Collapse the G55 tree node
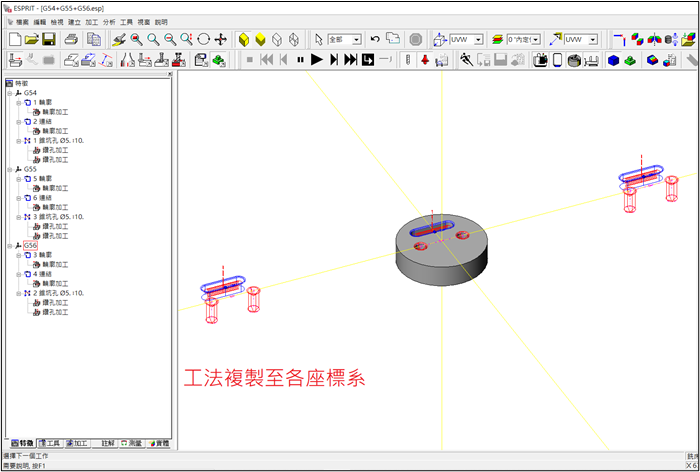 pyautogui.click(x=8, y=169)
